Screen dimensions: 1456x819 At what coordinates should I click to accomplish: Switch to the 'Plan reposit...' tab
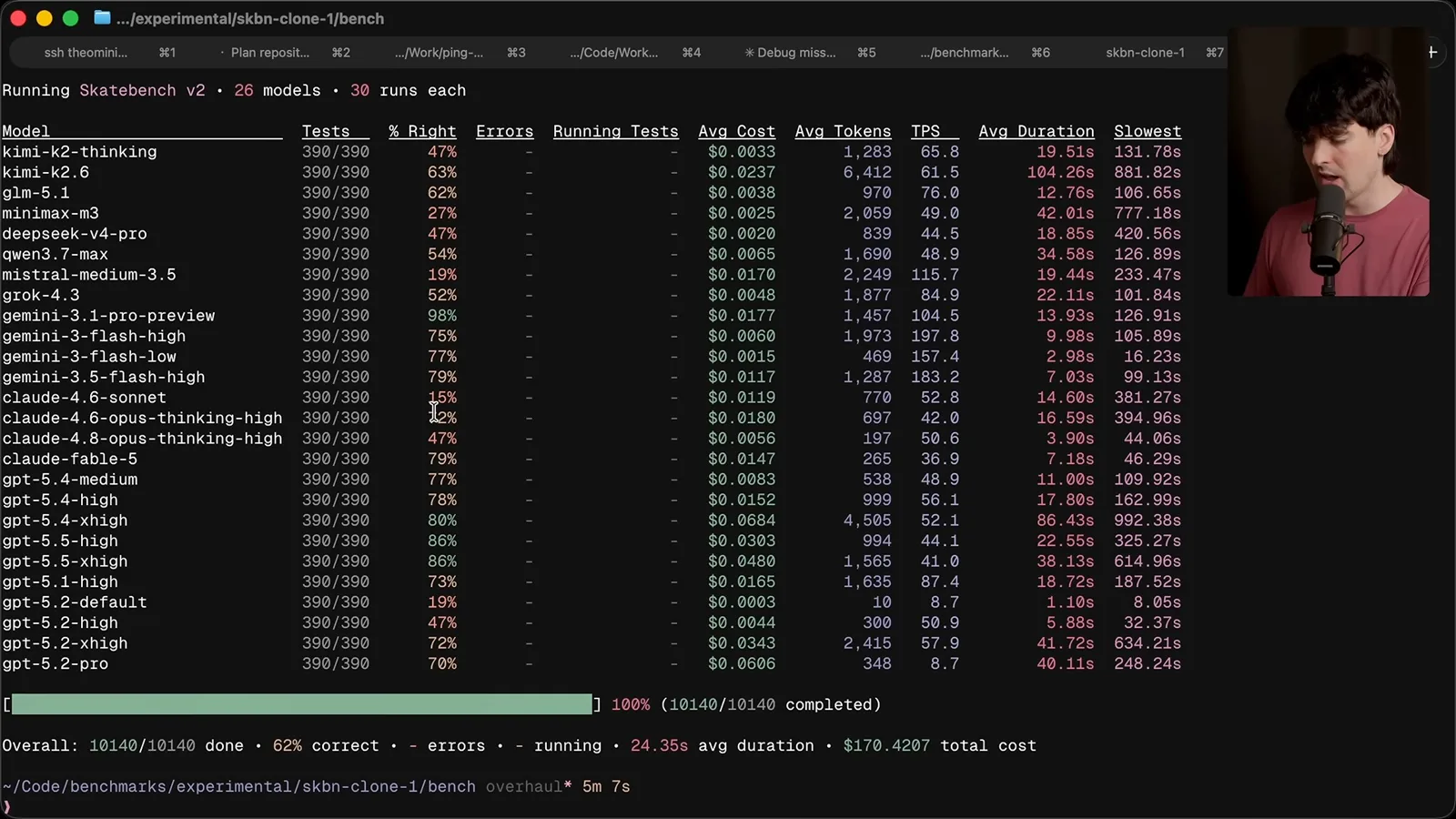click(270, 53)
